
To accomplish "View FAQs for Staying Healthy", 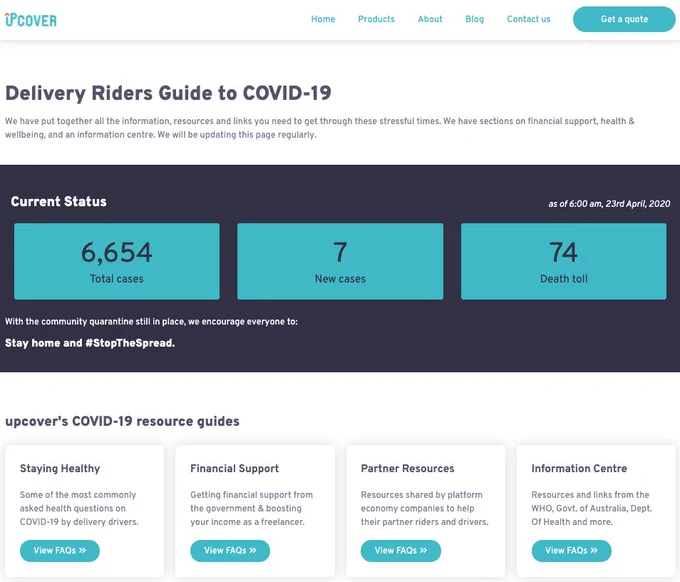I will (60, 550).
